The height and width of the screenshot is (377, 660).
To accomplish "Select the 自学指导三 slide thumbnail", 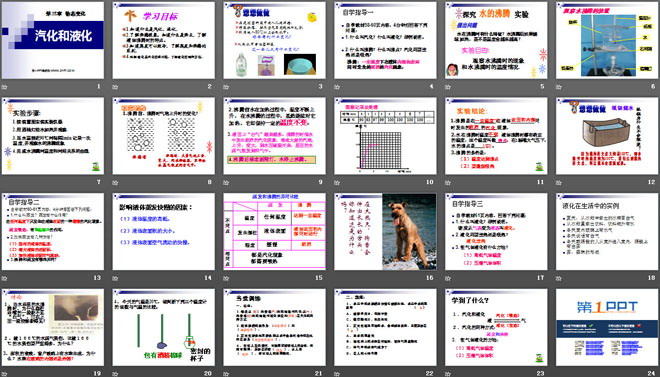I will pyautogui.click(x=496, y=231).
